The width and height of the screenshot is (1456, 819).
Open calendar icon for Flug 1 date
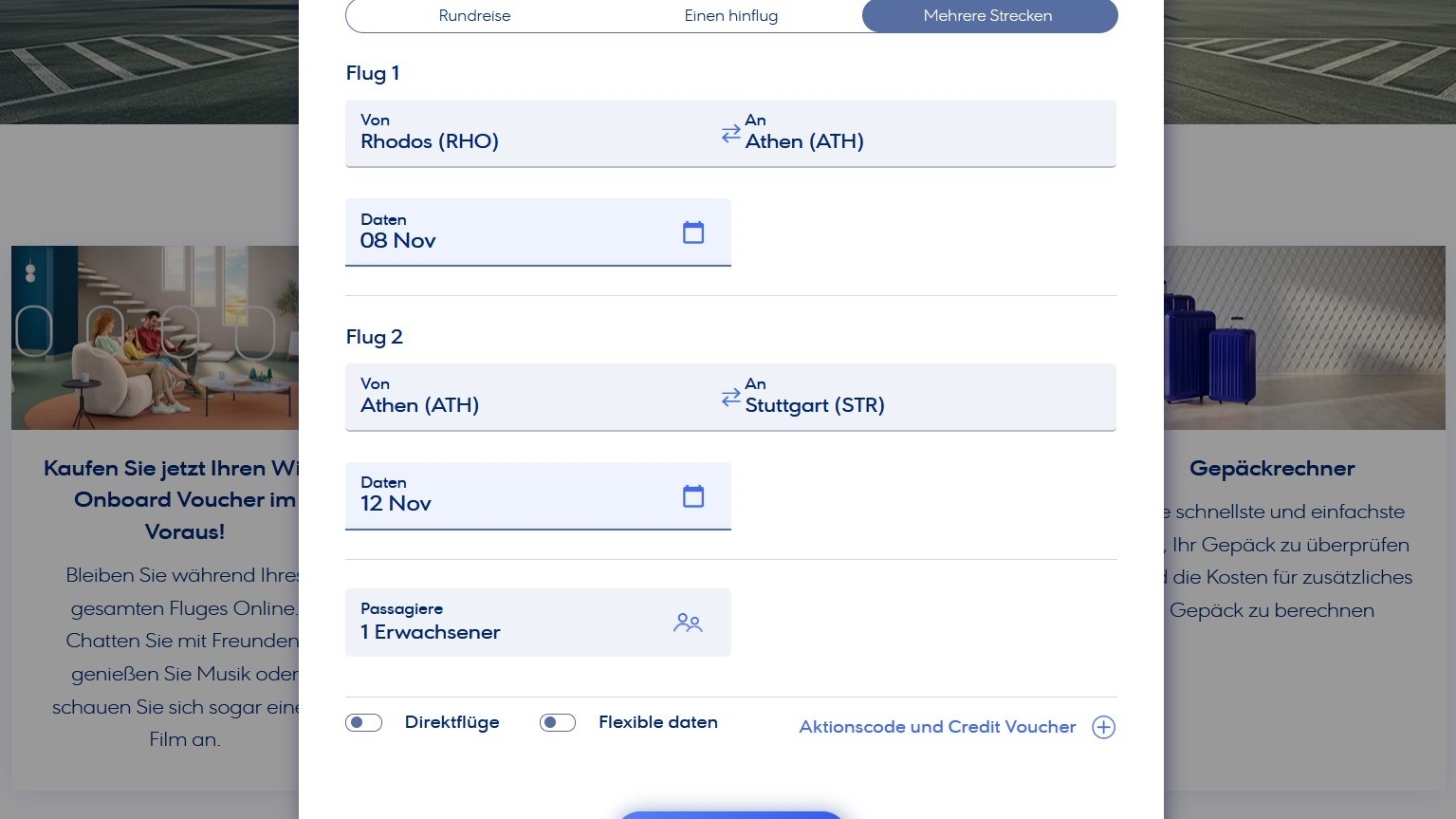pyautogui.click(x=693, y=233)
